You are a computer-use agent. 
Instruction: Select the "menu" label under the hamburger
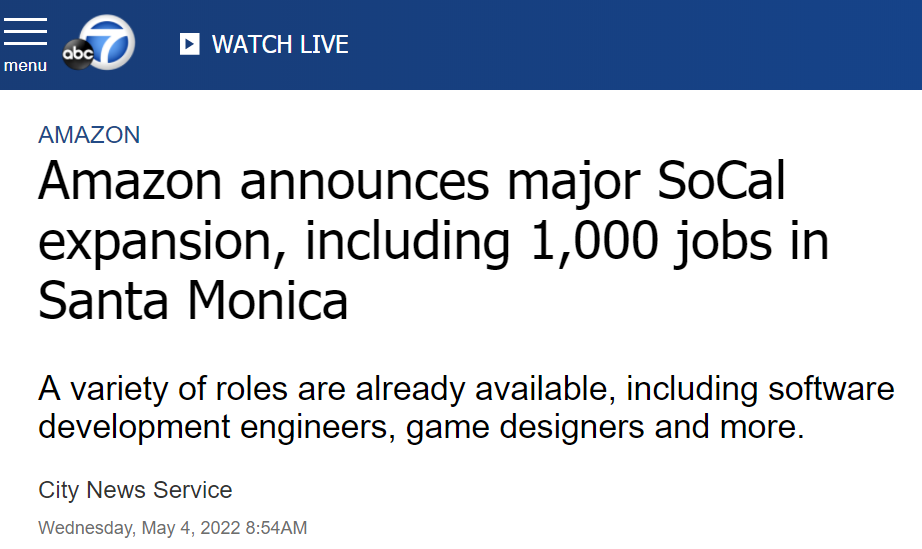click(25, 66)
